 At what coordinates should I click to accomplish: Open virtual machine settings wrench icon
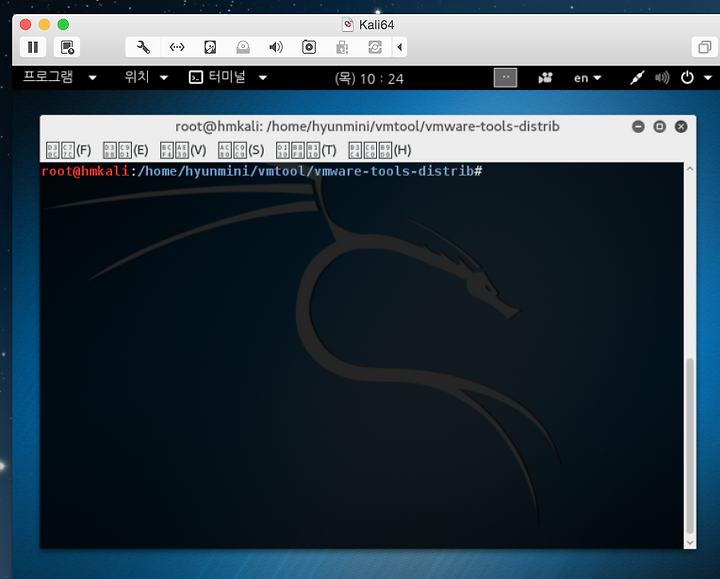click(x=143, y=47)
